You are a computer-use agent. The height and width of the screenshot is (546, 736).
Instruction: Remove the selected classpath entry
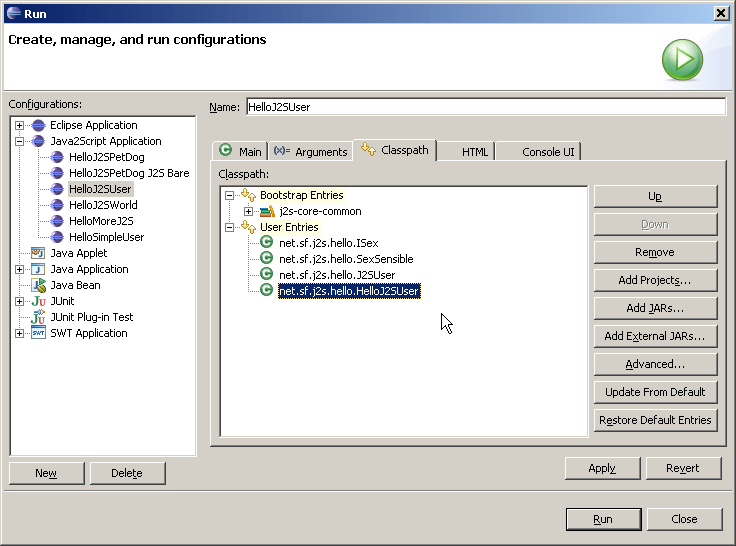coord(655,252)
